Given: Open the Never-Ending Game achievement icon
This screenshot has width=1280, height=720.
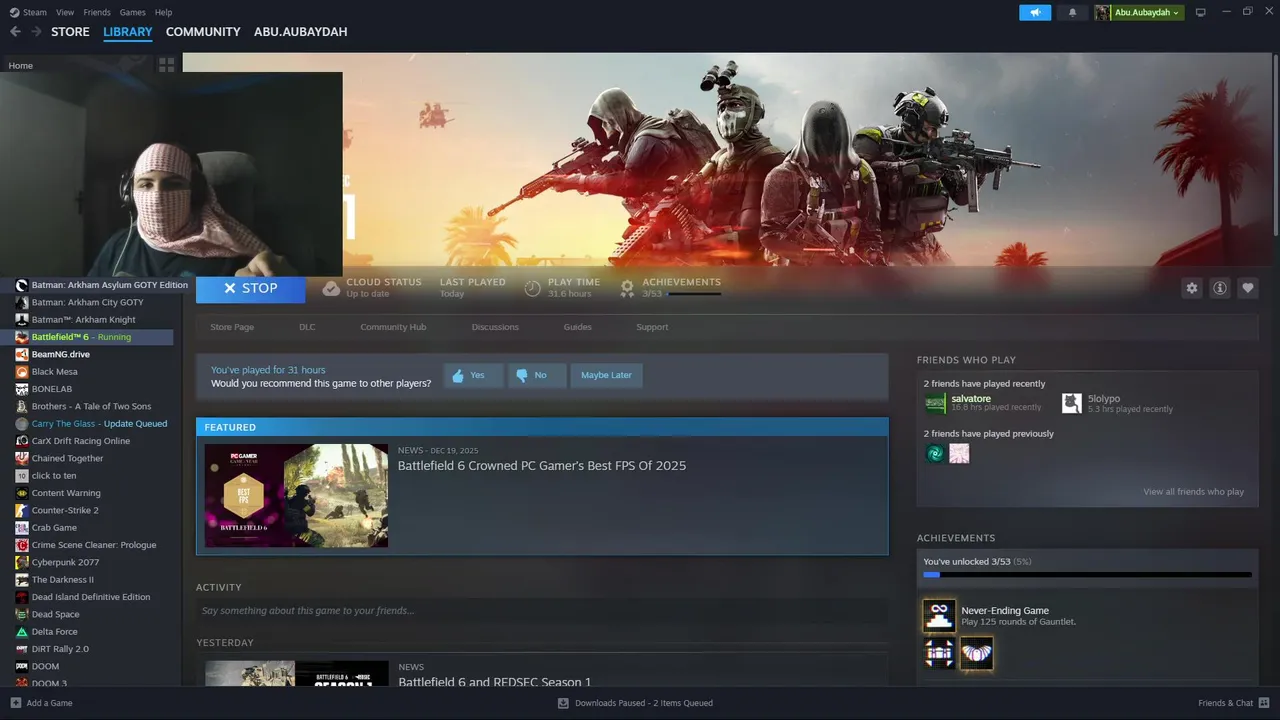Looking at the screenshot, I should point(939,616).
